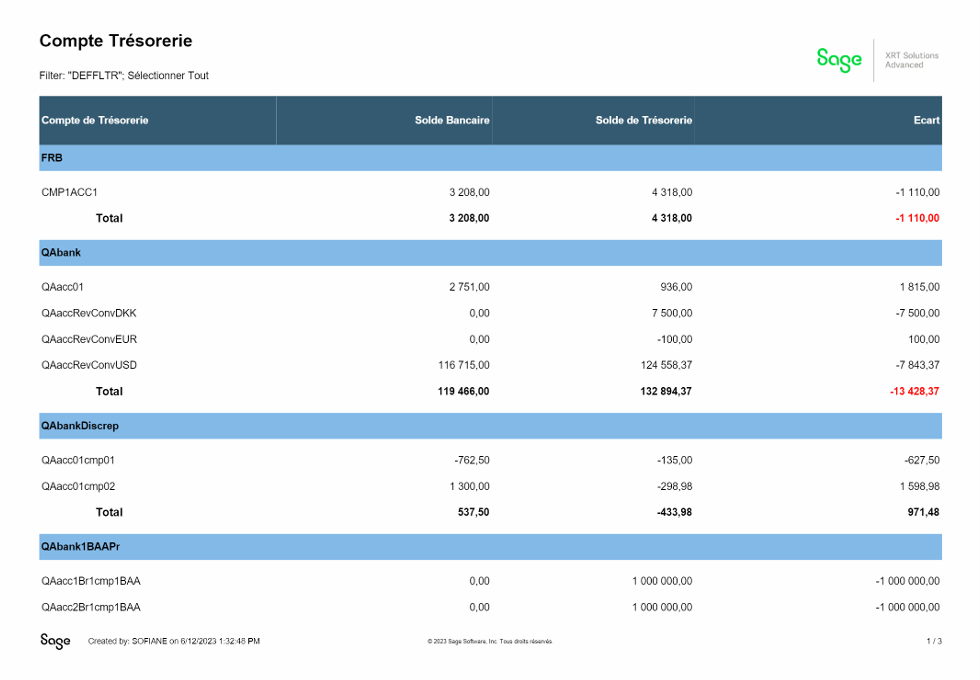Select the QAaccRevConvUSD account name
This screenshot has height=680, width=980.
(x=89, y=365)
